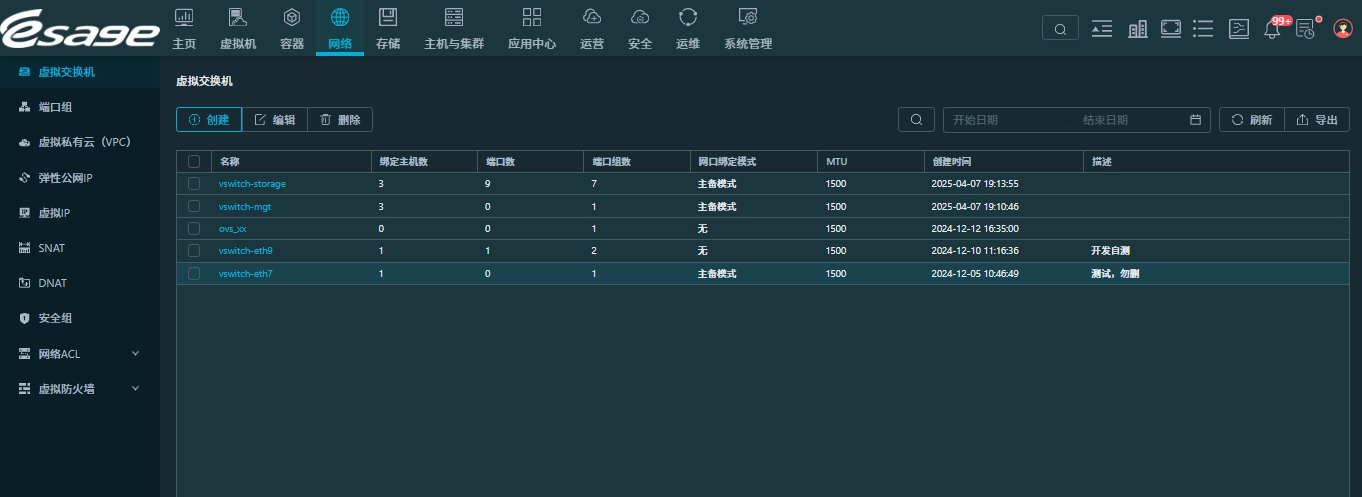The width and height of the screenshot is (1362, 497).
Task: Check the vswitch-storage row checkbox
Action: (194, 184)
